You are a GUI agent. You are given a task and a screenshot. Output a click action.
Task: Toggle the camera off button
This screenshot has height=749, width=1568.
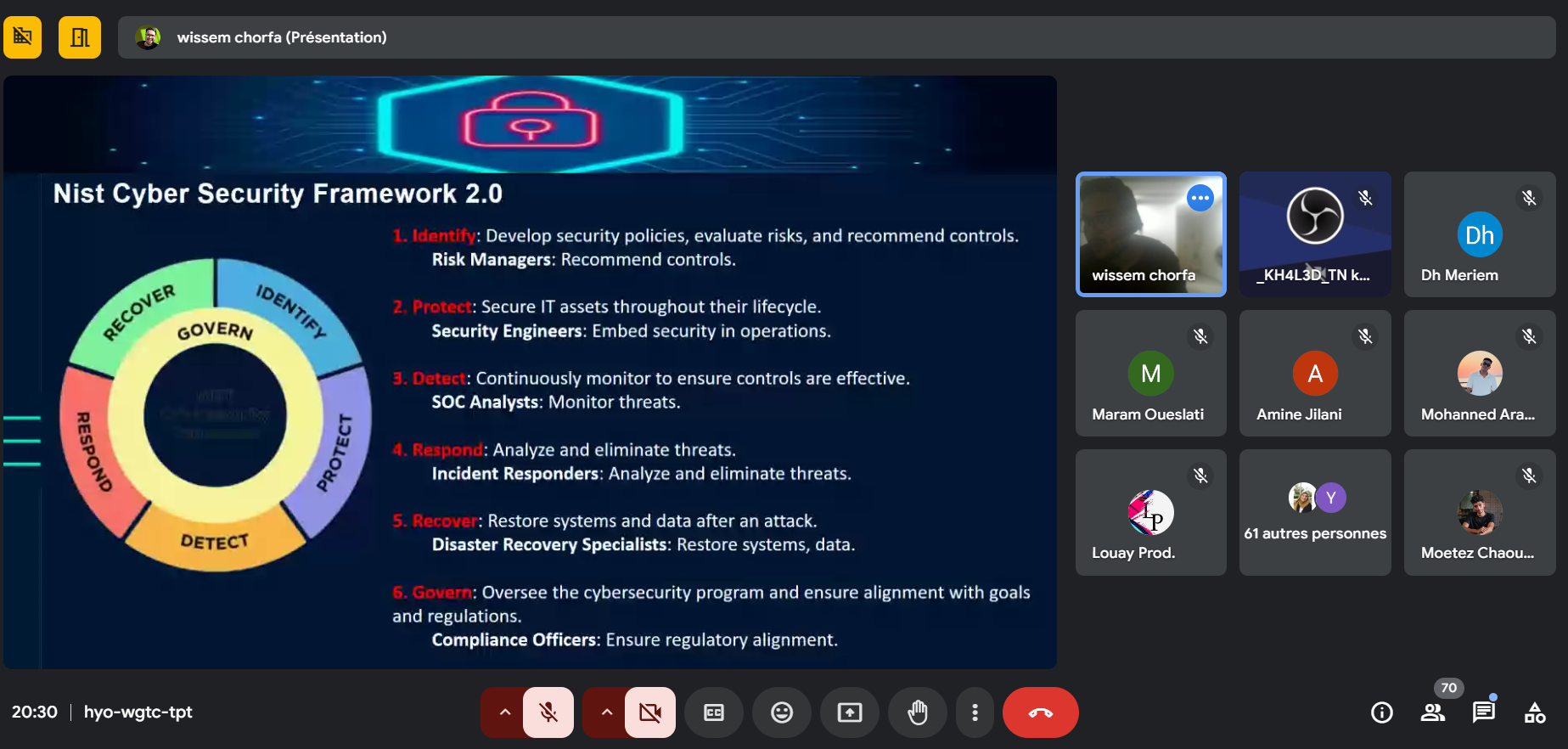(650, 712)
